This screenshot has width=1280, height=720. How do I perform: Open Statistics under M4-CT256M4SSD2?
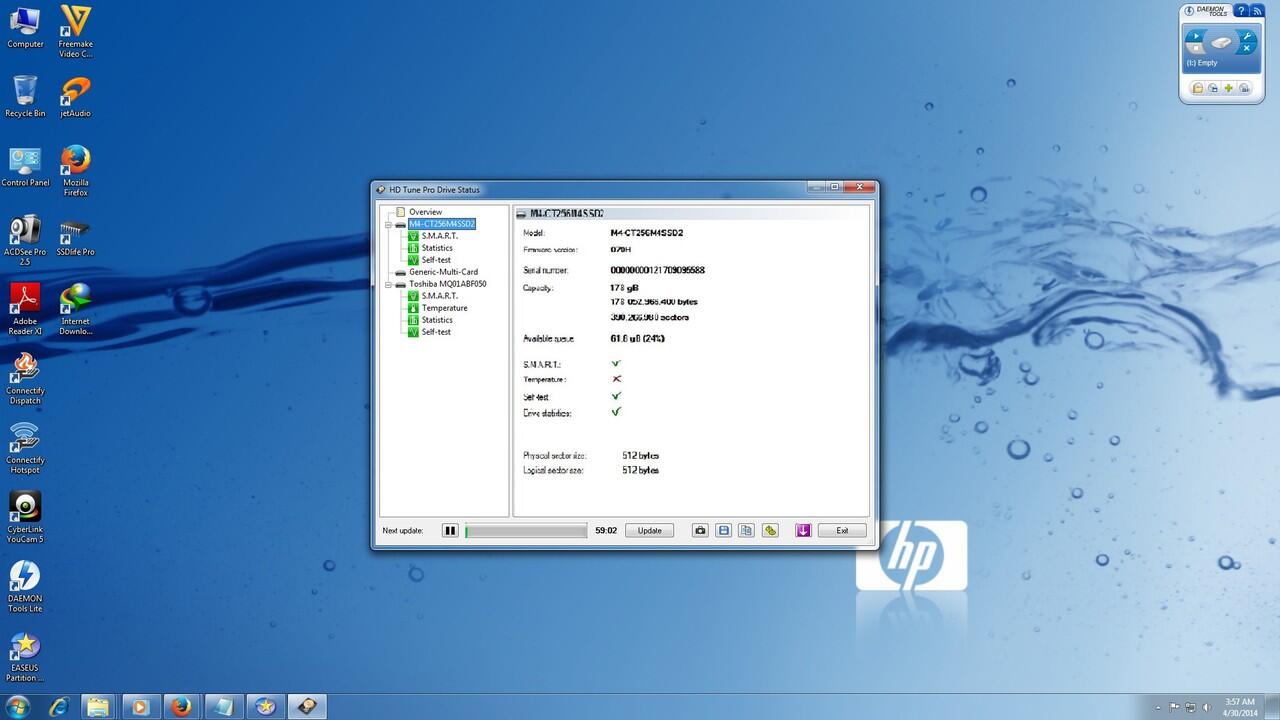[437, 248]
